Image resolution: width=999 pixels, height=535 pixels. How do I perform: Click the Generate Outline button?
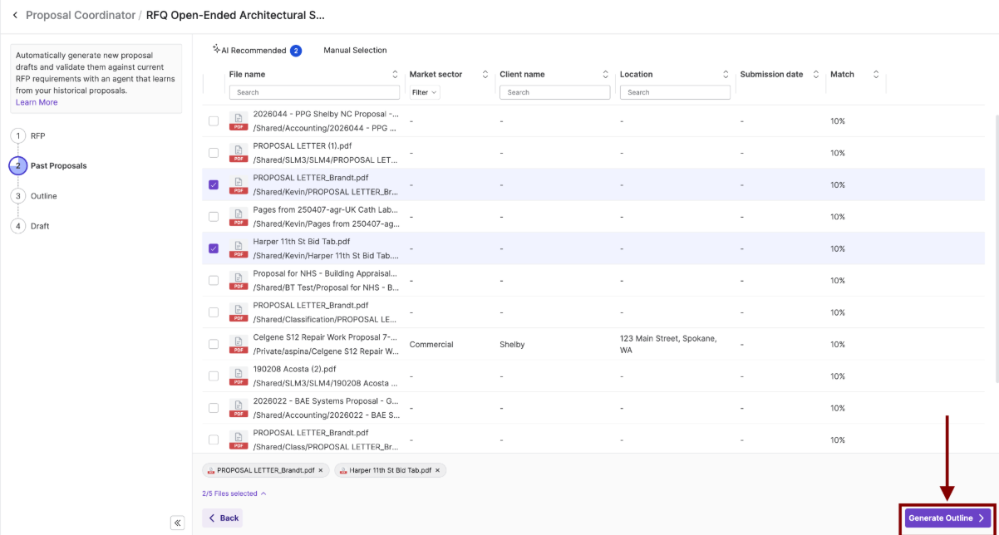[947, 518]
